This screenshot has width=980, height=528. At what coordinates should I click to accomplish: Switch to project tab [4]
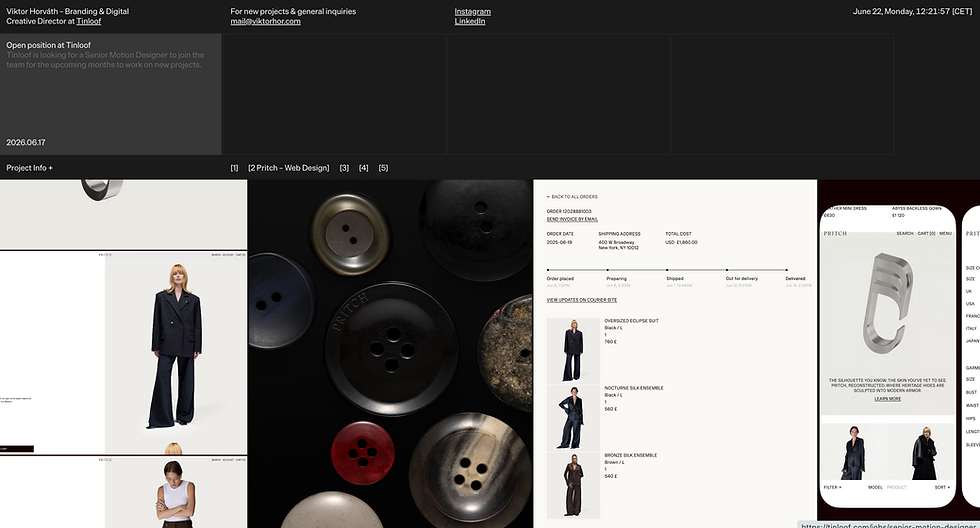click(x=364, y=168)
